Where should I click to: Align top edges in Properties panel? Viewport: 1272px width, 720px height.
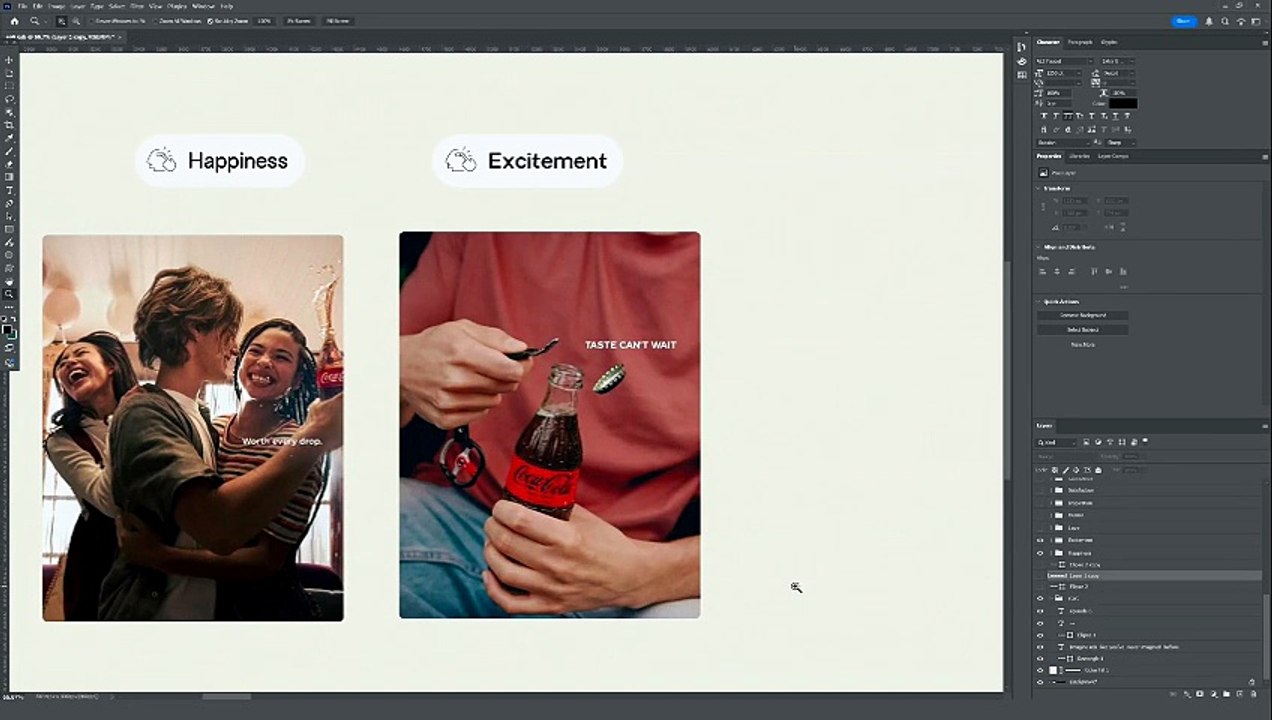[1094, 271]
